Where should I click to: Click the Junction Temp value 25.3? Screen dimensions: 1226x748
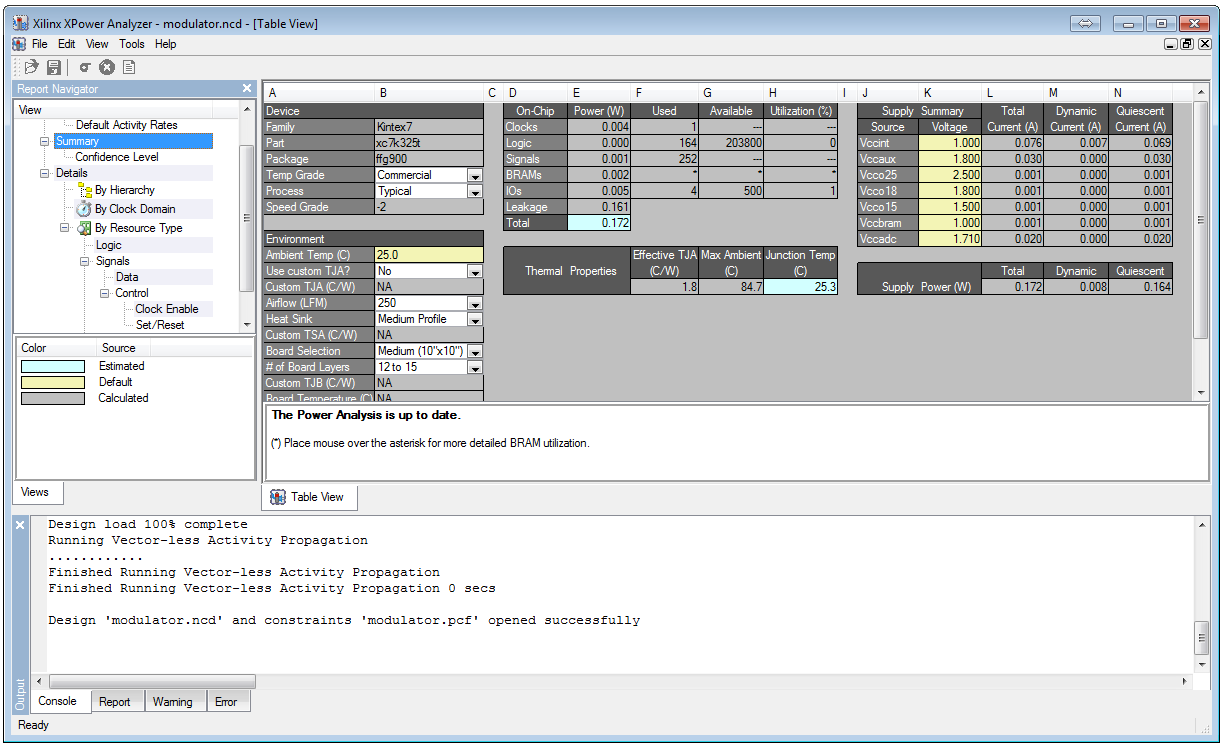801,287
